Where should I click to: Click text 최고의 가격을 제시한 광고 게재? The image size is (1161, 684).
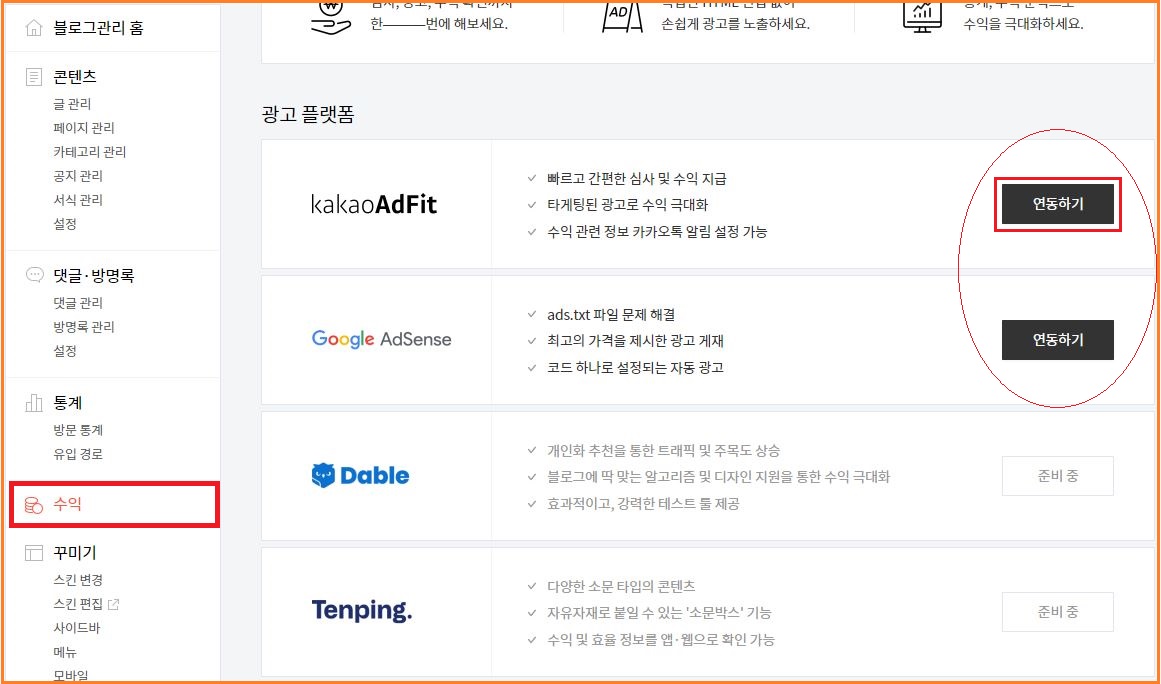pyautogui.click(x=635, y=341)
